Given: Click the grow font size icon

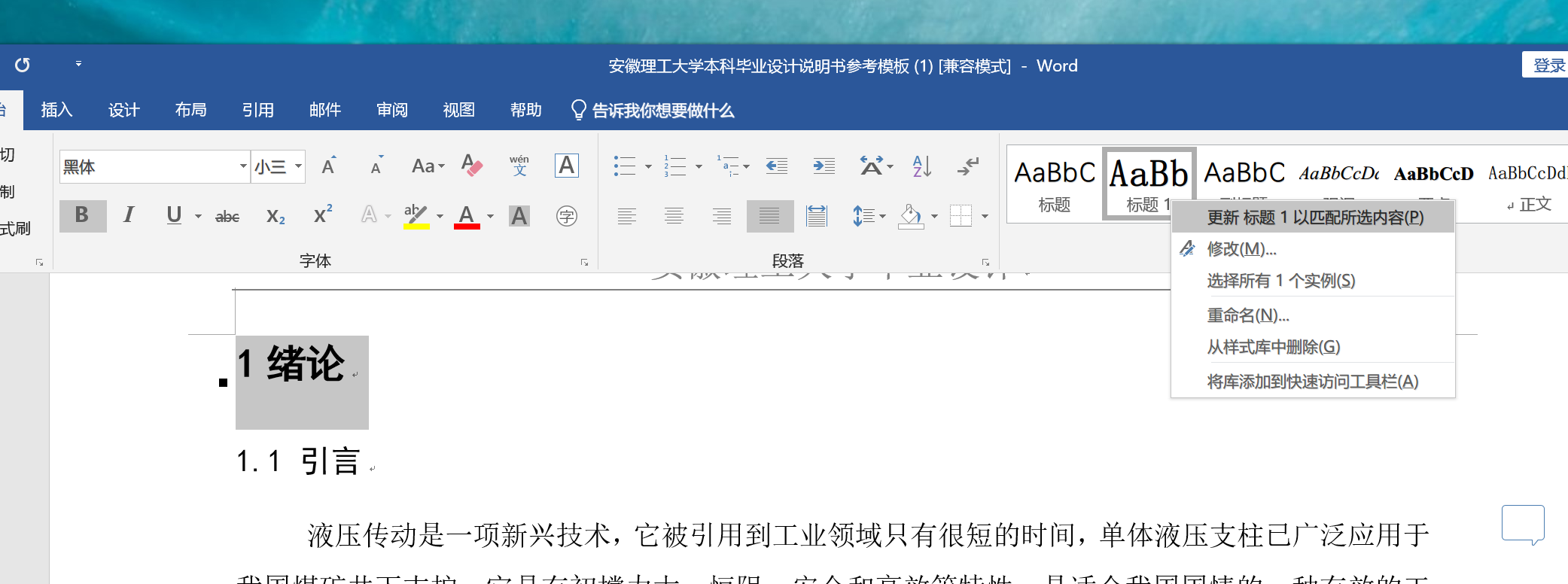Looking at the screenshot, I should pyautogui.click(x=329, y=166).
